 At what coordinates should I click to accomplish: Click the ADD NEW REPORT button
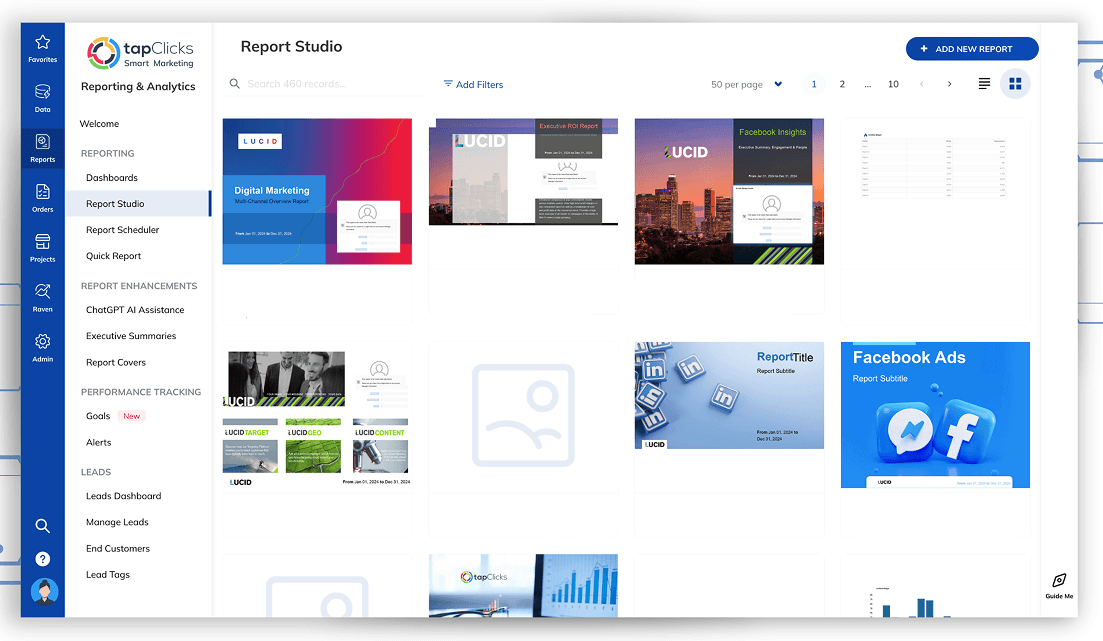(971, 48)
